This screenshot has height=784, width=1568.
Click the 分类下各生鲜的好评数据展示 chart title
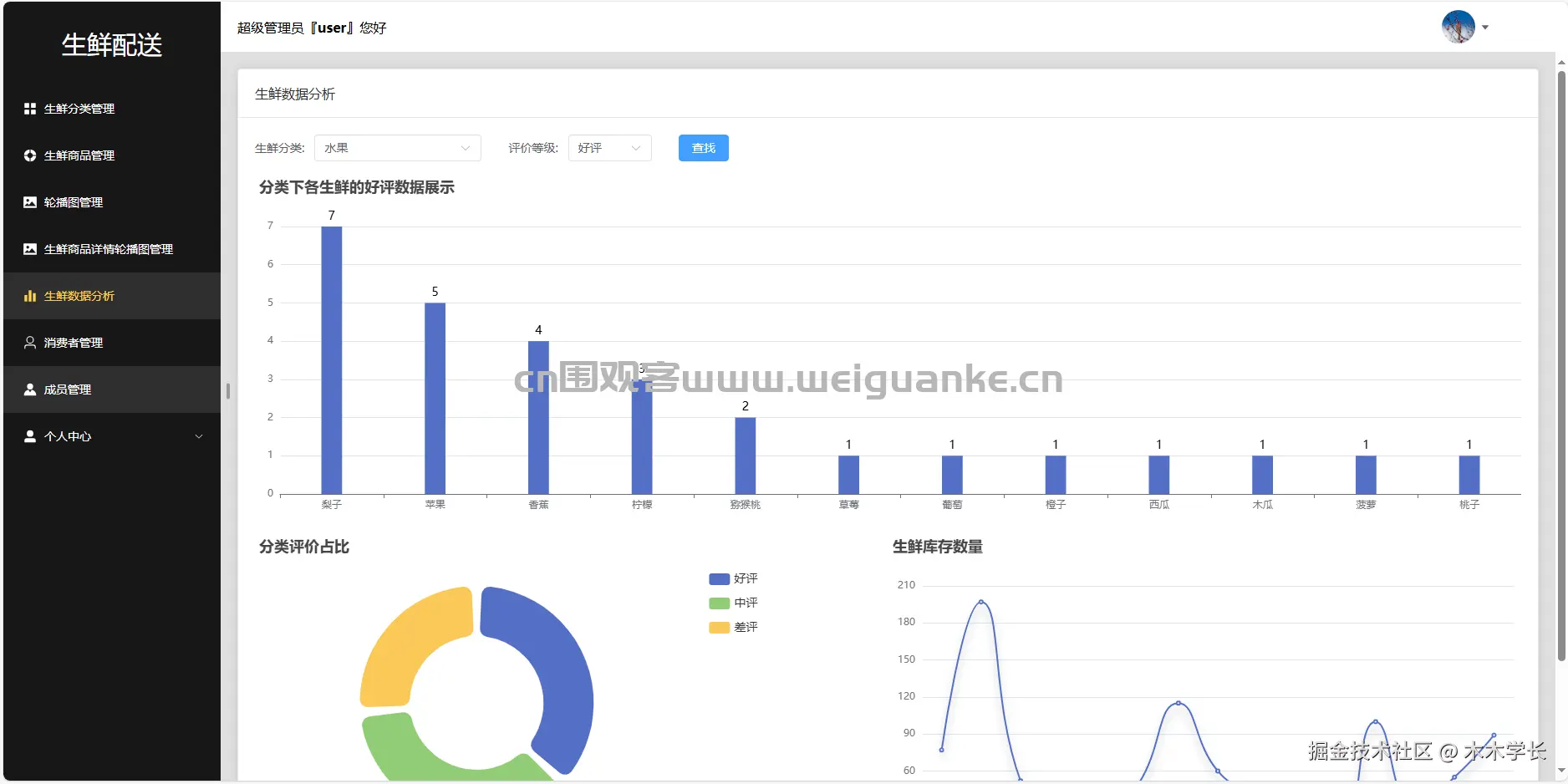click(x=357, y=187)
